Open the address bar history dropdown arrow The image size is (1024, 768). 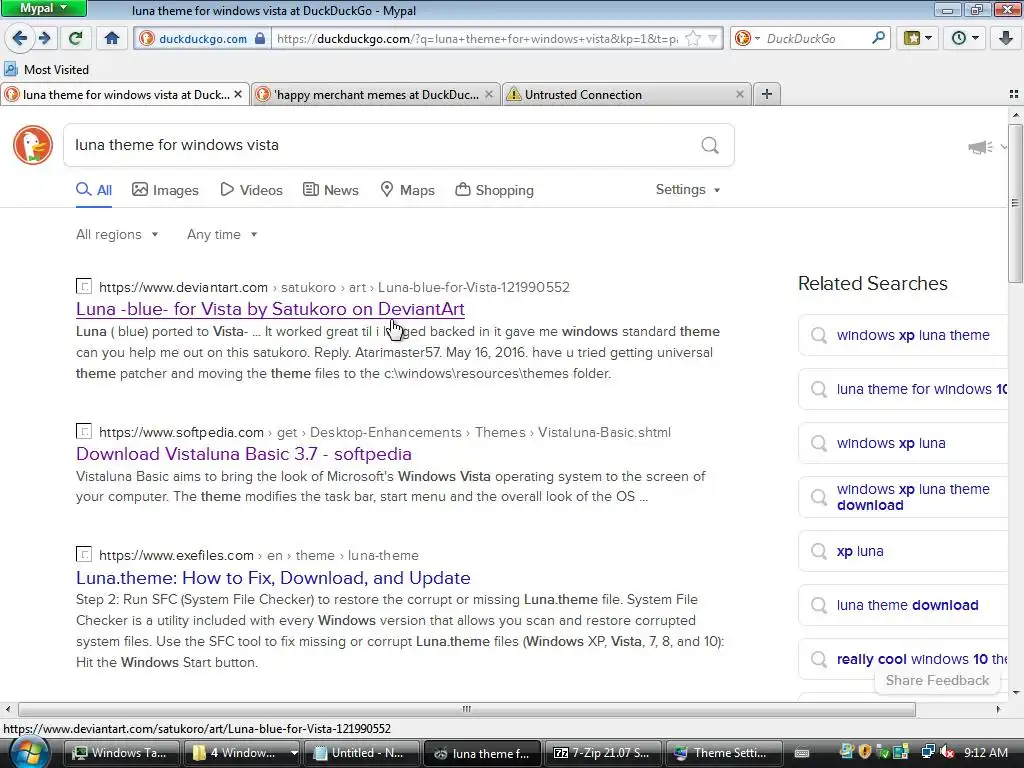pos(713,39)
